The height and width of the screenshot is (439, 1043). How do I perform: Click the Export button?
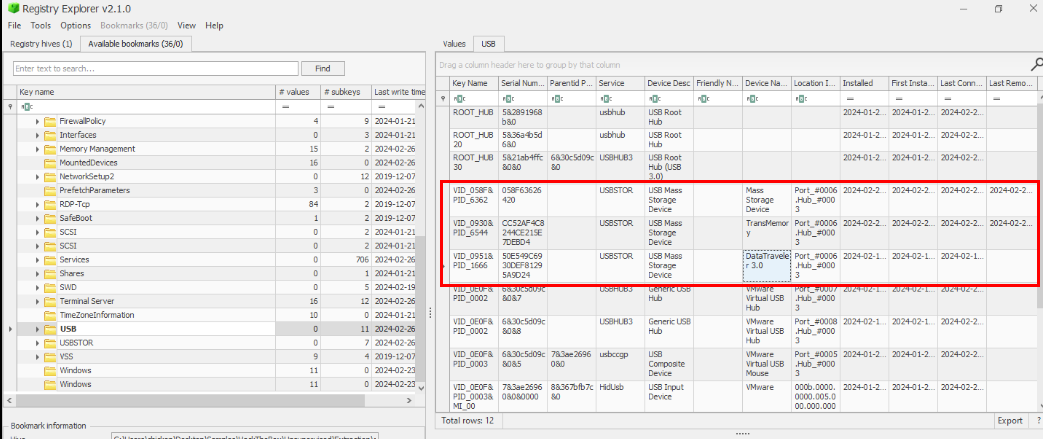1009,421
